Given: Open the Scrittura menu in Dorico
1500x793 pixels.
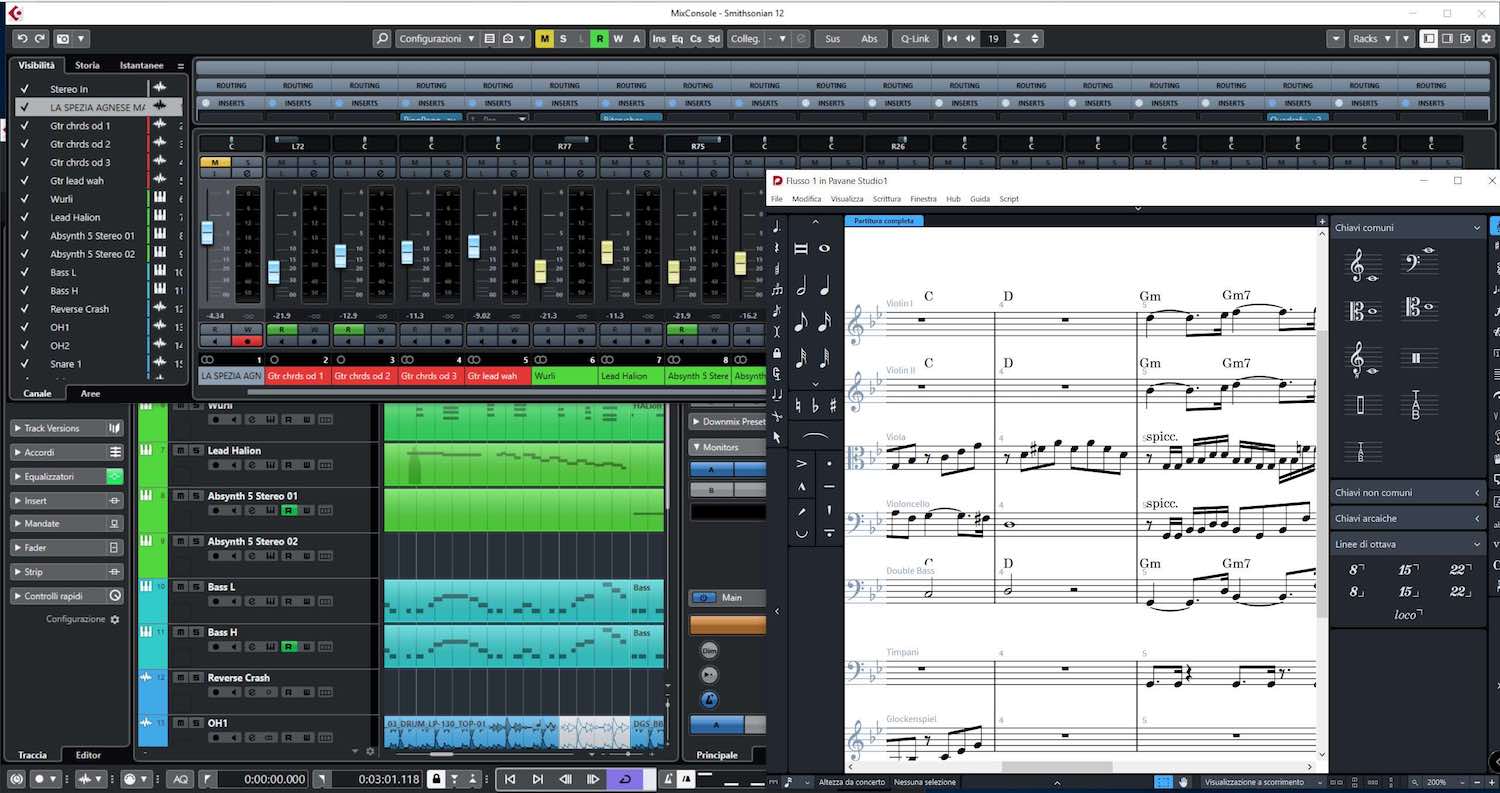Looking at the screenshot, I should 886,199.
